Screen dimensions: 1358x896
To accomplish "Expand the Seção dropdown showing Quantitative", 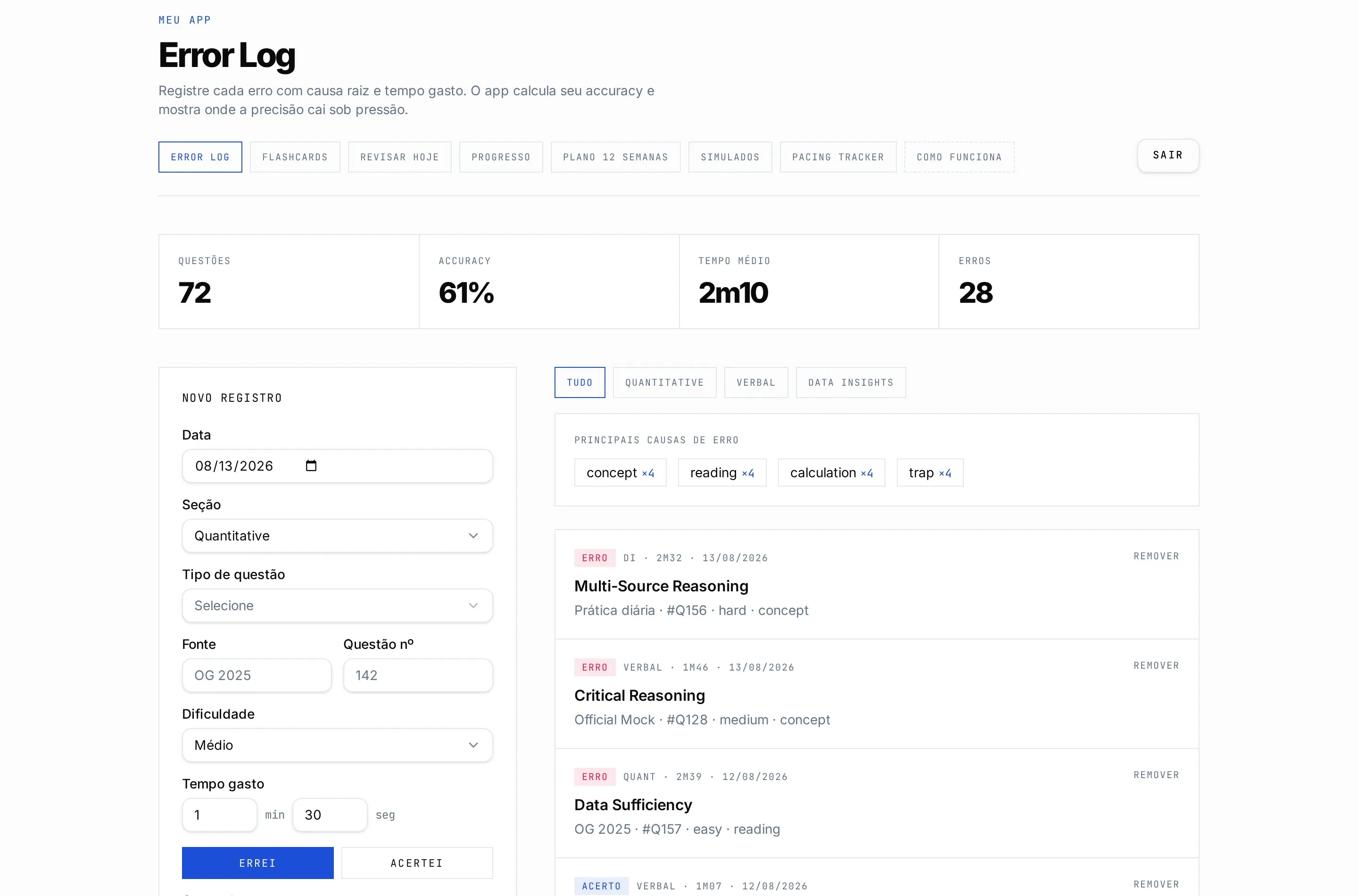I will [337, 536].
